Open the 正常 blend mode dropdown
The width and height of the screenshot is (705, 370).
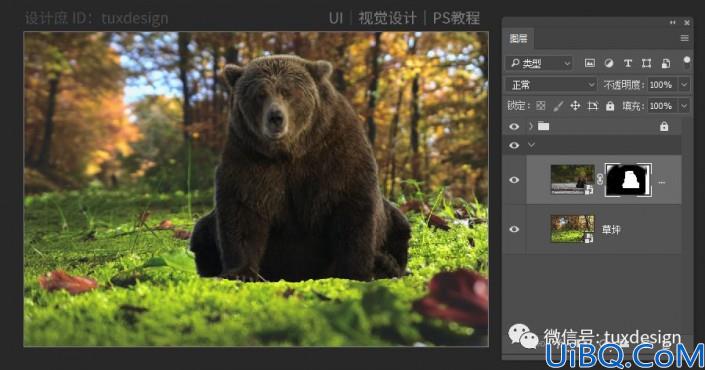coord(551,85)
